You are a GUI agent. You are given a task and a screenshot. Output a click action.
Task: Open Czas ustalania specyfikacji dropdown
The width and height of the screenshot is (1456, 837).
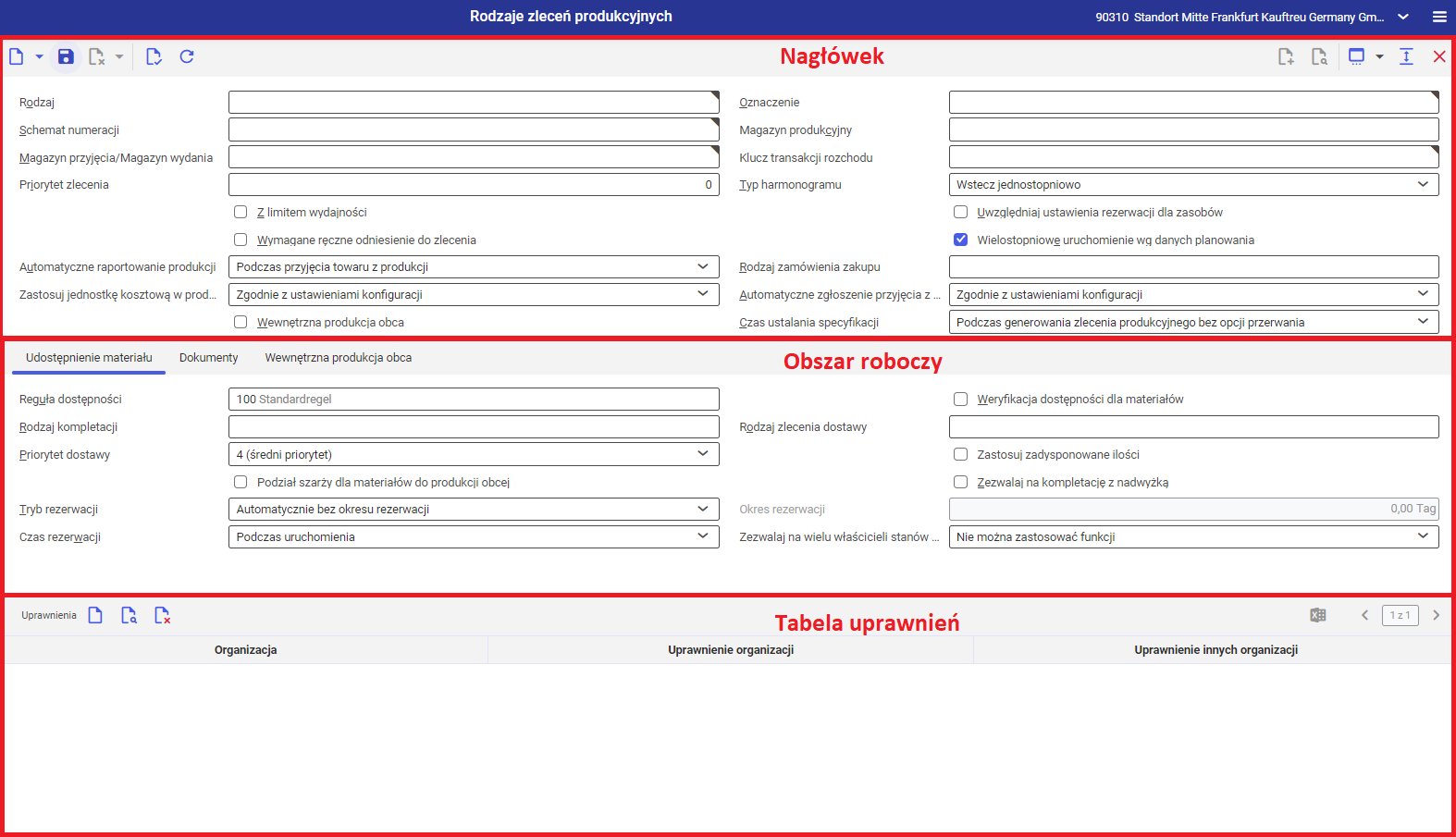(1194, 322)
